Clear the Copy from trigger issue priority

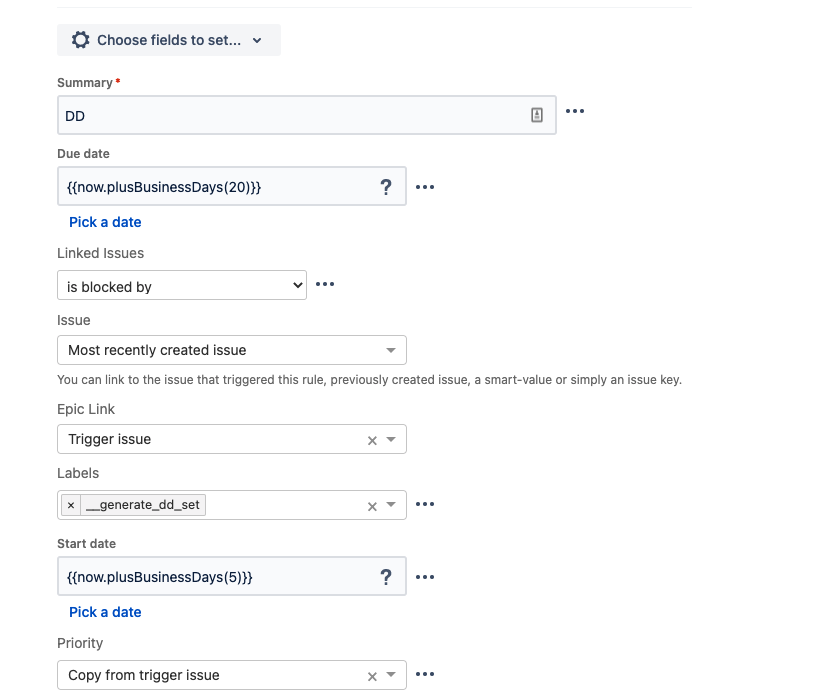click(x=372, y=676)
